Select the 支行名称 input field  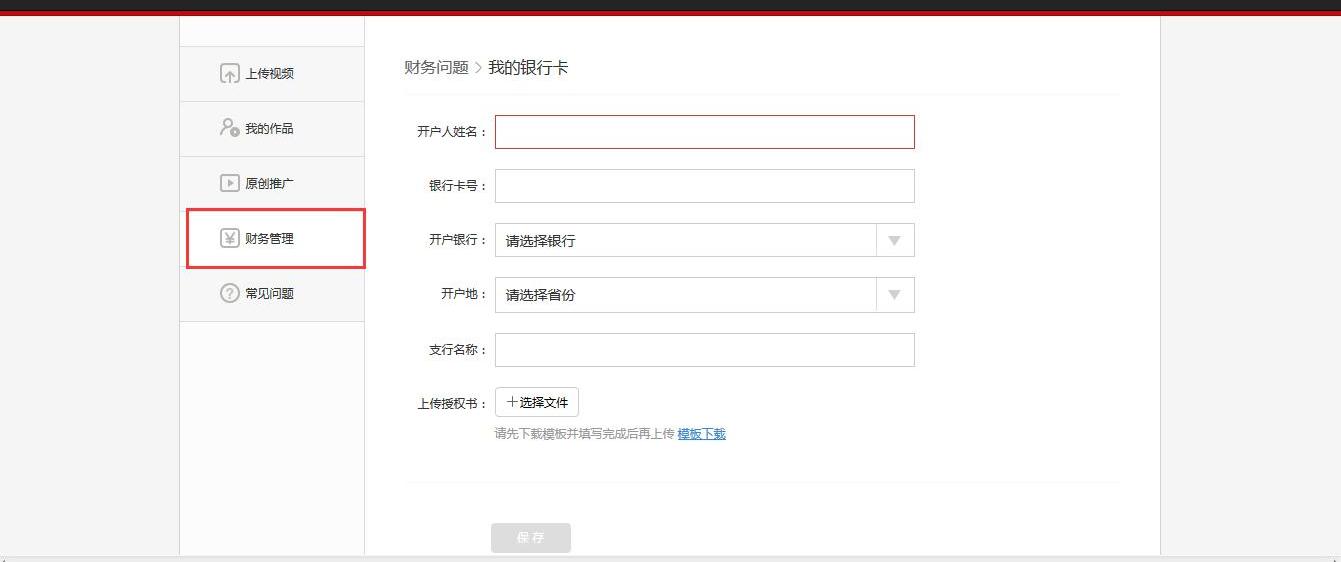(704, 350)
